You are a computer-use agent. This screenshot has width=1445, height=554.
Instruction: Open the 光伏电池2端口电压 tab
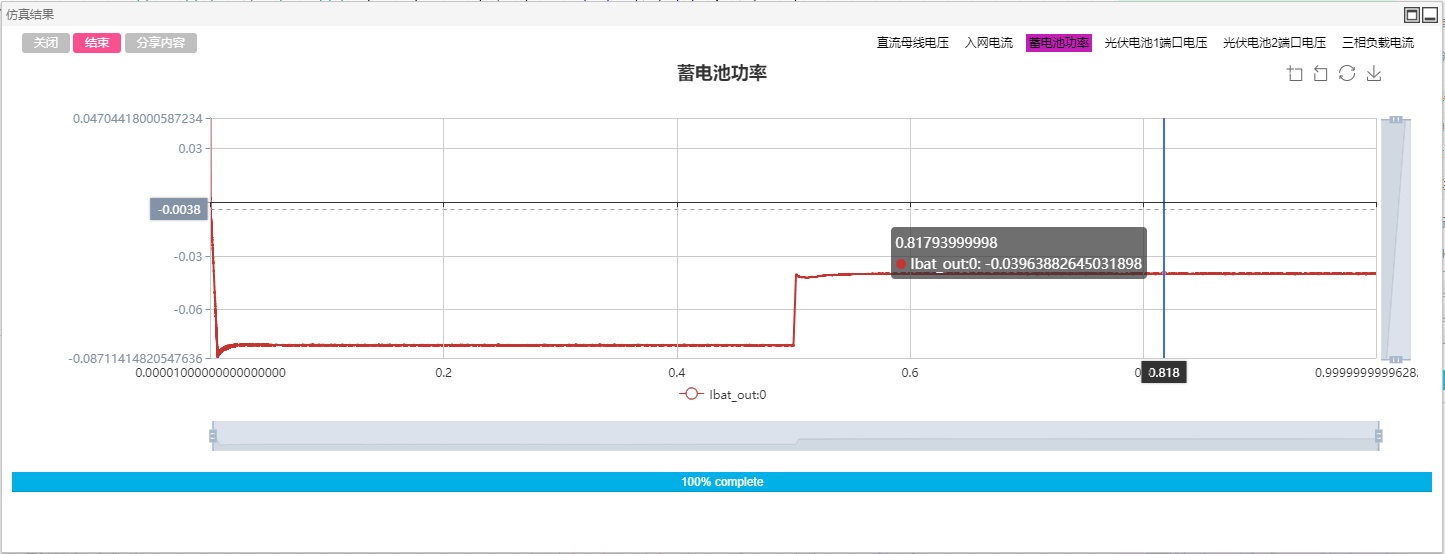coord(1275,43)
